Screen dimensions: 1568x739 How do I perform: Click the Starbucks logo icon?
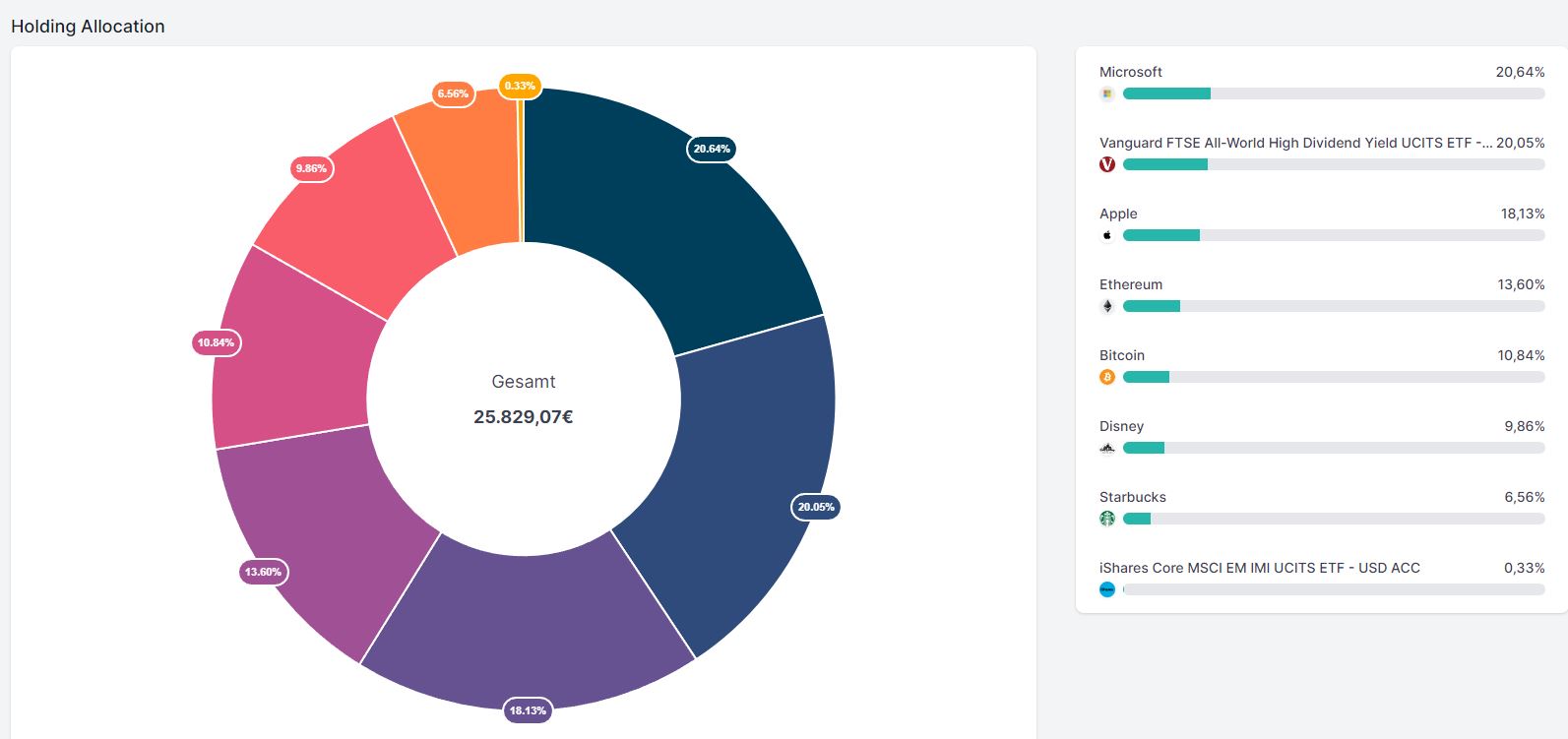tap(1107, 519)
